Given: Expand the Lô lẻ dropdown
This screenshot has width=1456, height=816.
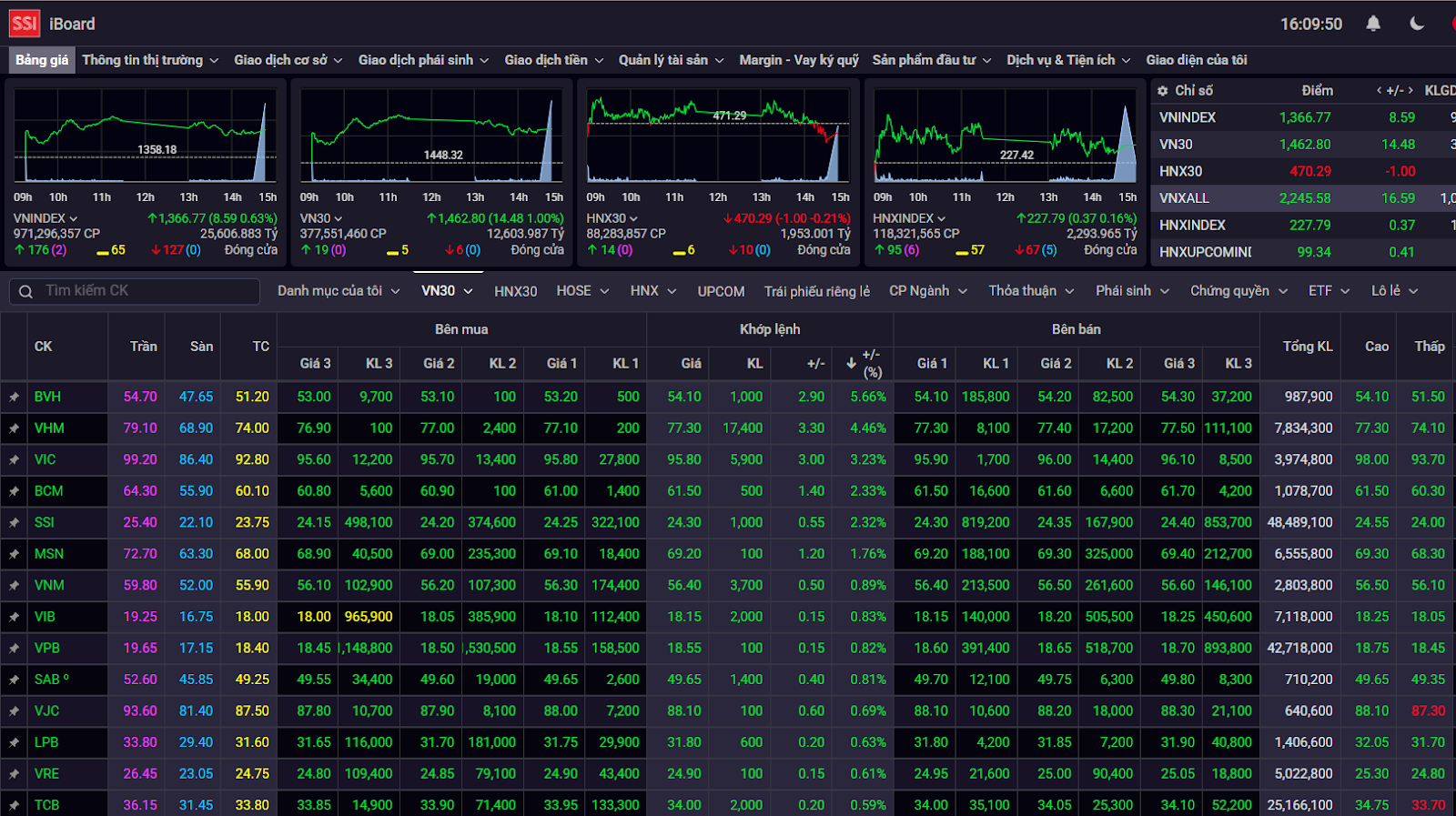Looking at the screenshot, I should [x=1395, y=291].
